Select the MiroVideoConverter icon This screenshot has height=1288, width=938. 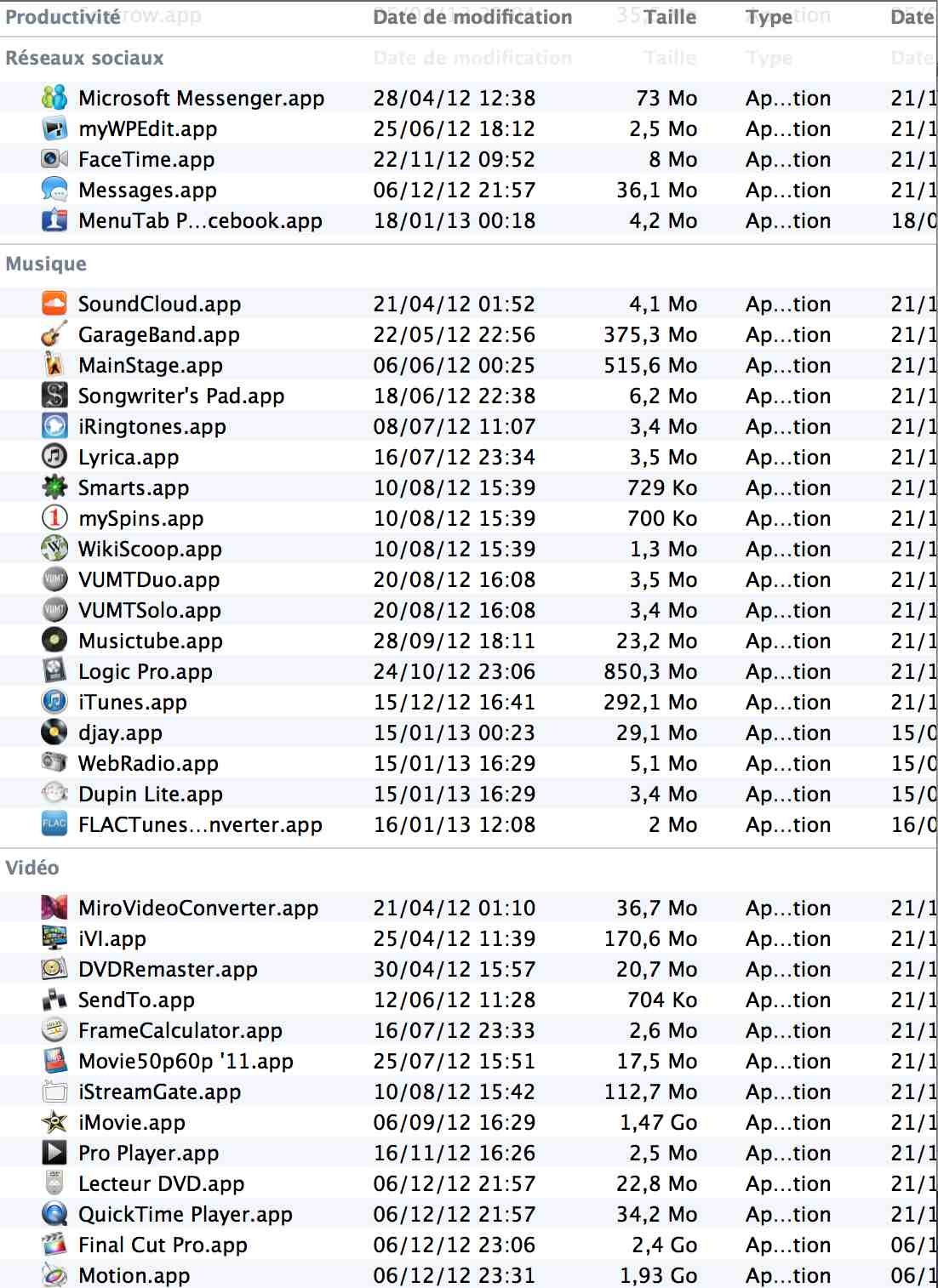pyautogui.click(x=54, y=908)
